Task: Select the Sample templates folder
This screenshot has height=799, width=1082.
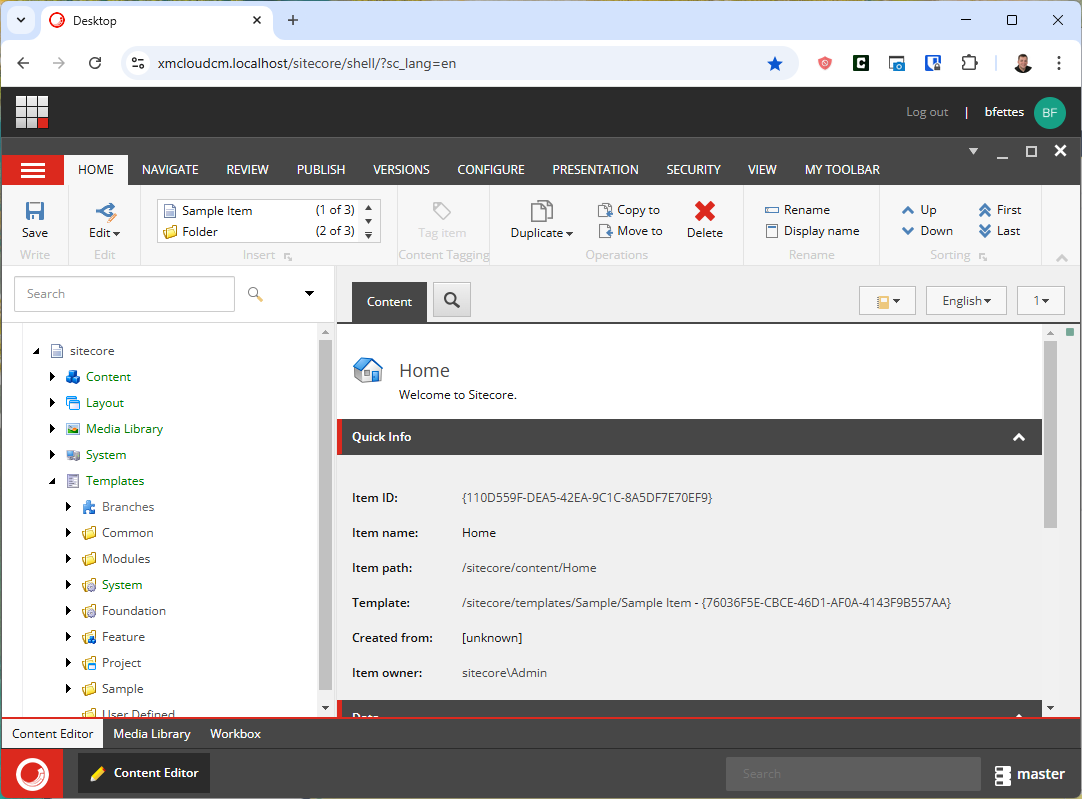Action: pyautogui.click(x=123, y=689)
